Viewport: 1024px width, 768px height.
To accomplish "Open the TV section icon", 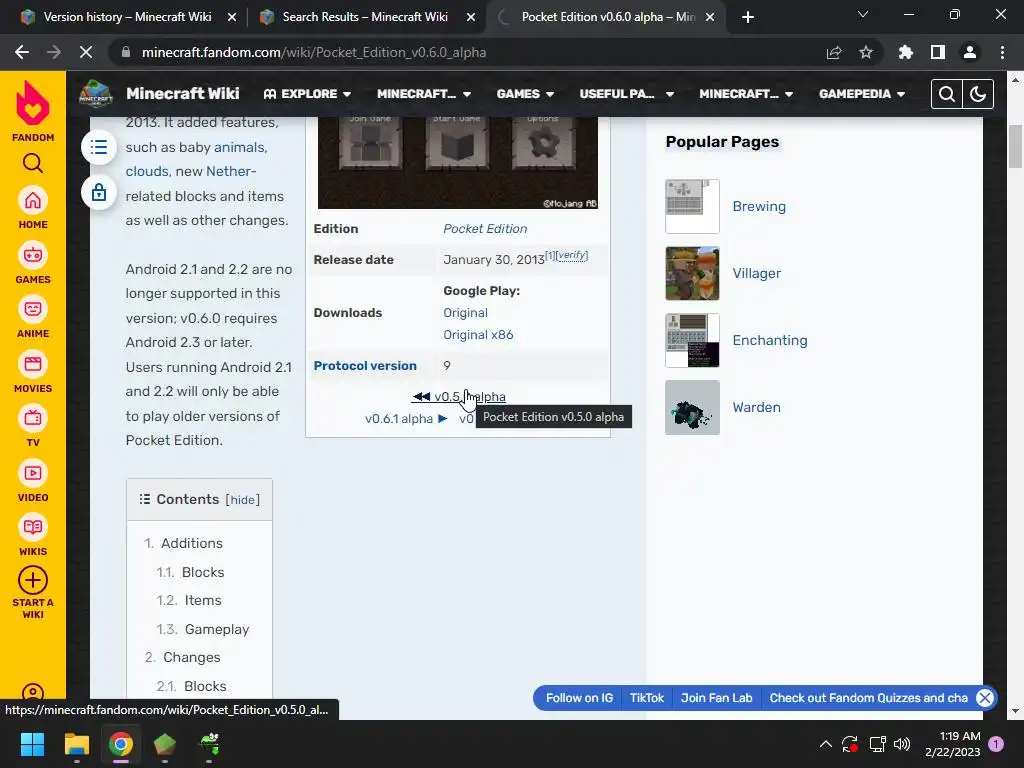I will click(x=33, y=419).
